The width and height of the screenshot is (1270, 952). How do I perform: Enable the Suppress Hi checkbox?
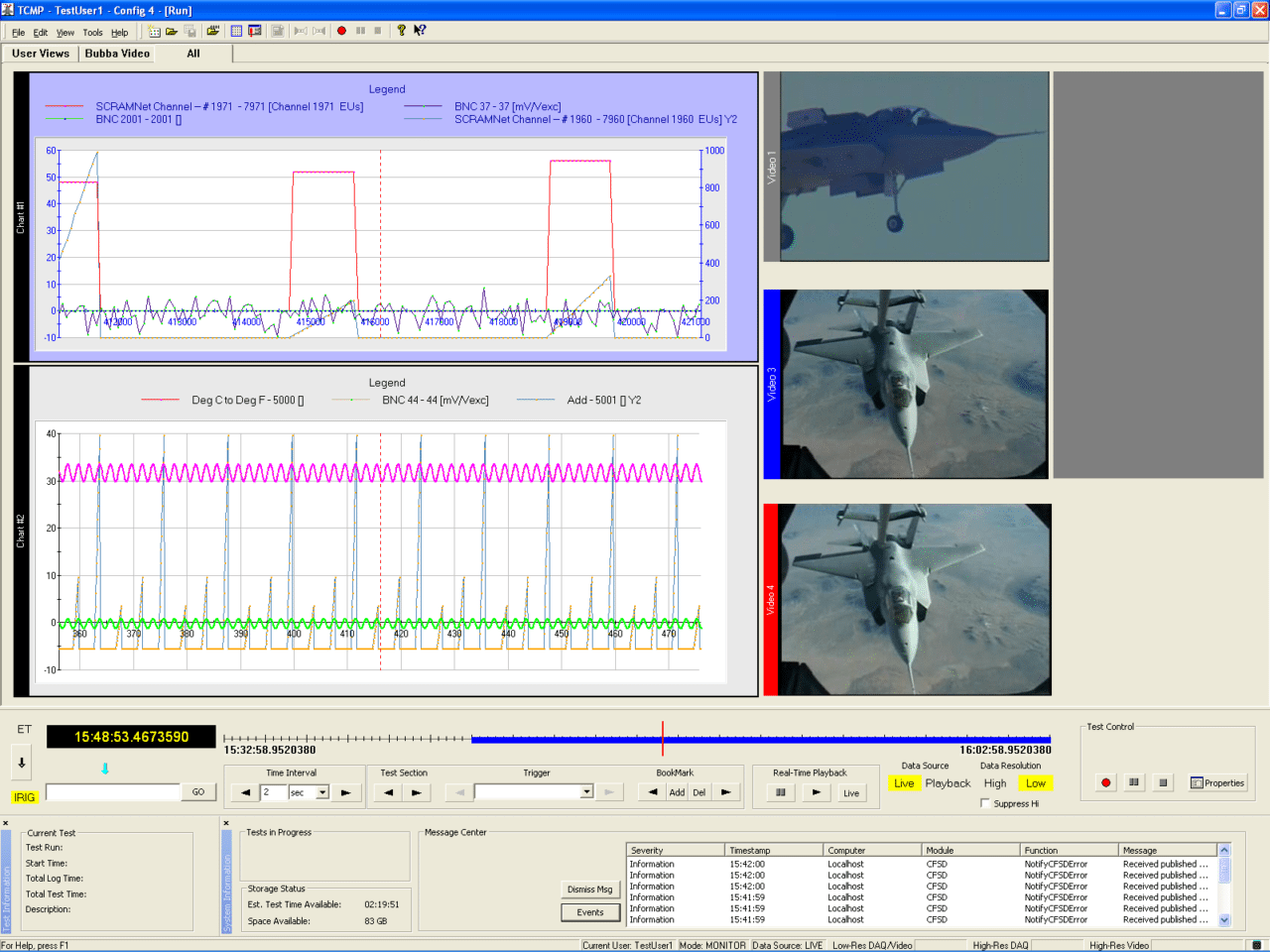click(x=985, y=803)
